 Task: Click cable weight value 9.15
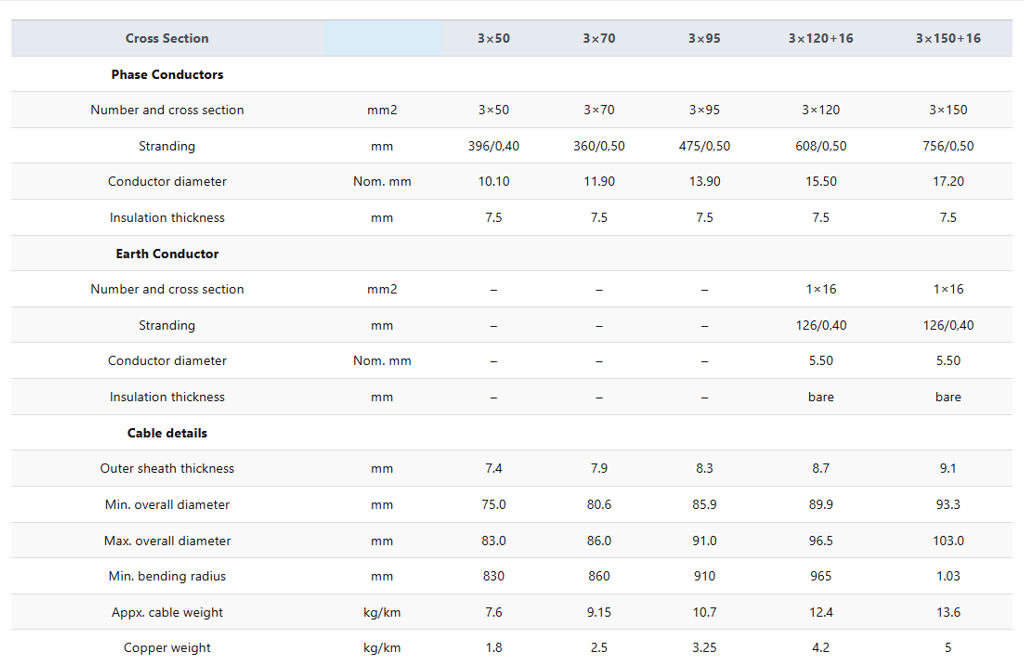[599, 613]
